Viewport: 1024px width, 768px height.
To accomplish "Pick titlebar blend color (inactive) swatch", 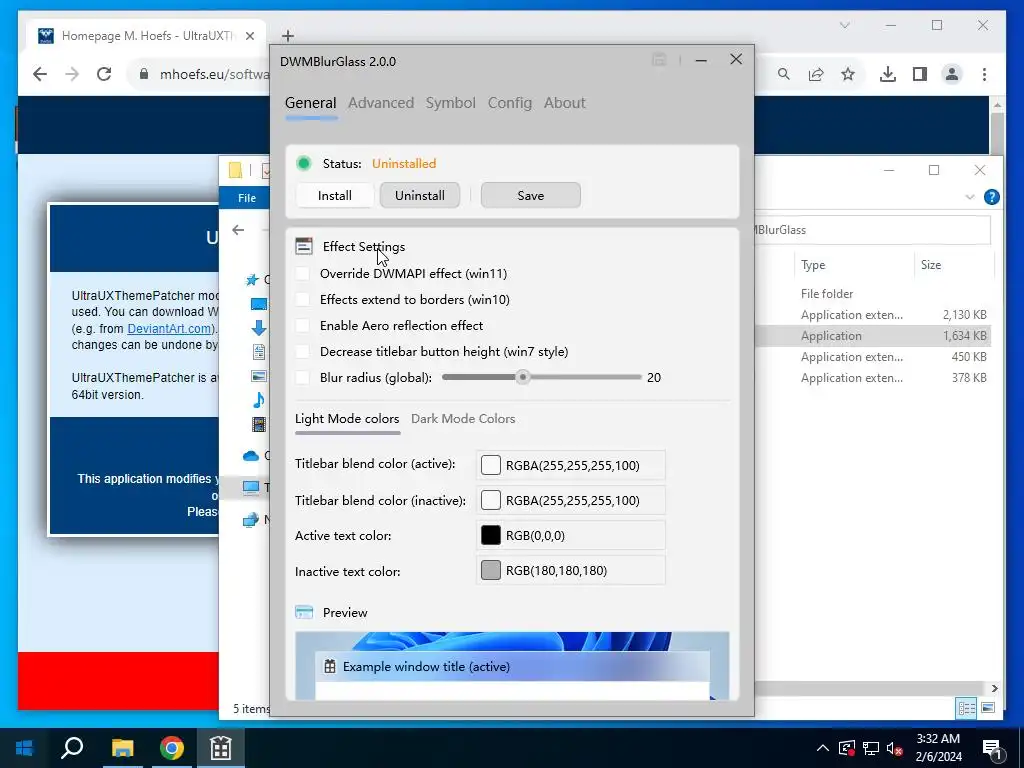I will 490,500.
